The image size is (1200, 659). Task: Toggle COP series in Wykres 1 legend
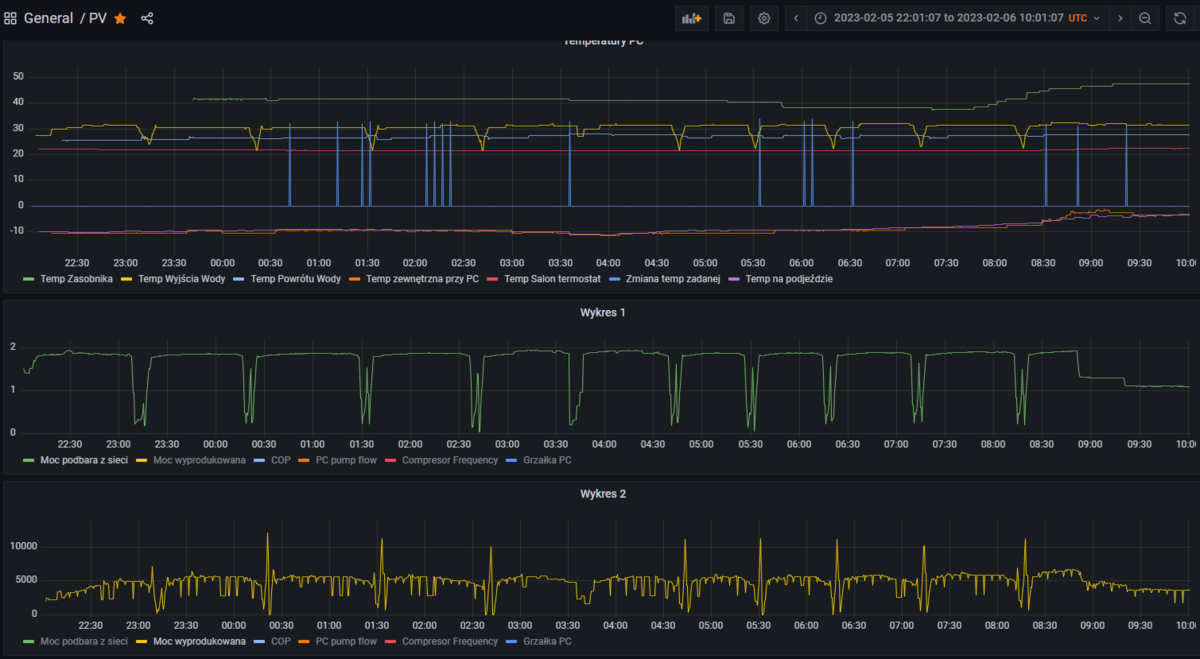click(279, 460)
